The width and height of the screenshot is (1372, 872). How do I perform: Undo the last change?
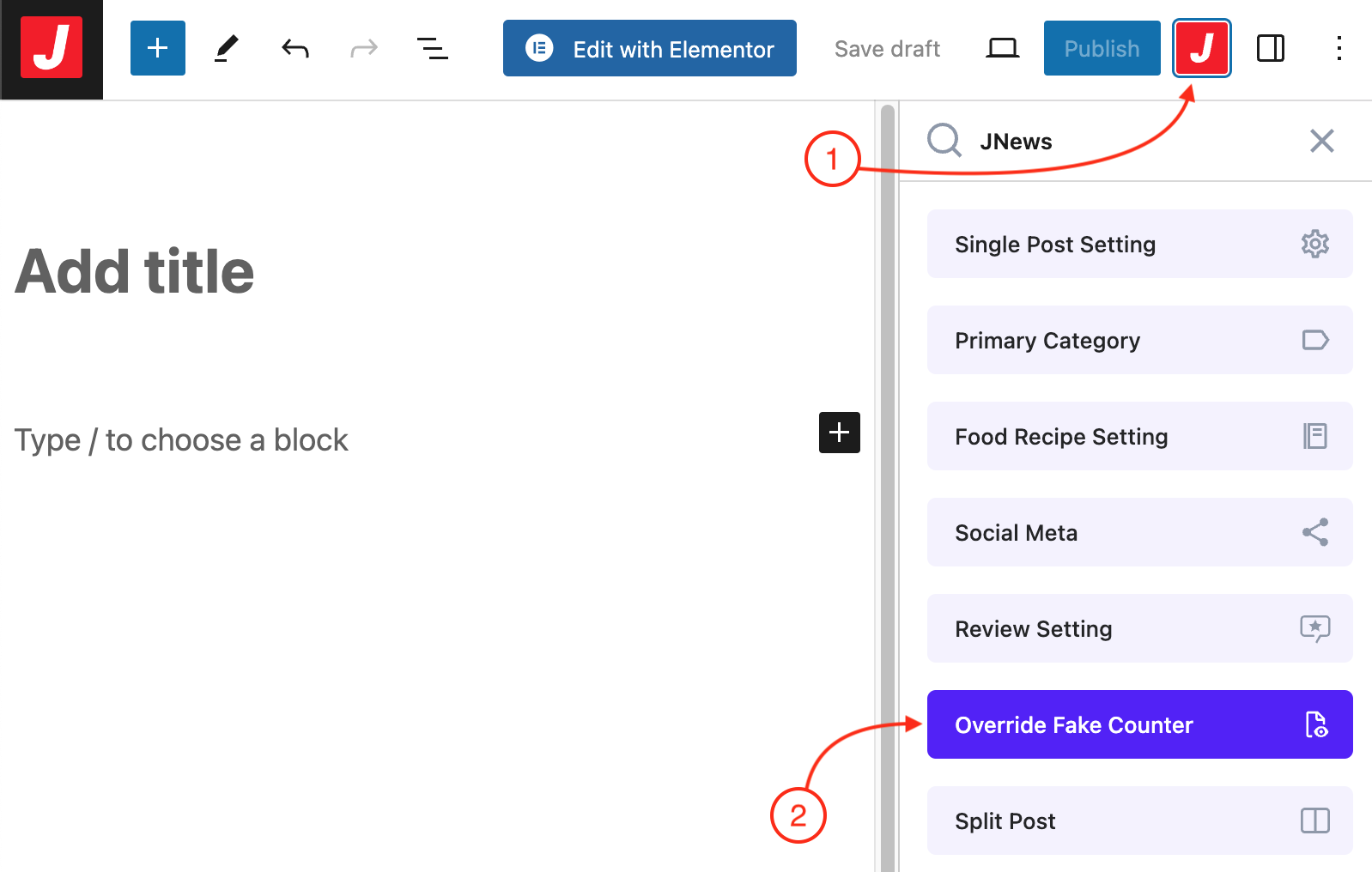pyautogui.click(x=294, y=48)
